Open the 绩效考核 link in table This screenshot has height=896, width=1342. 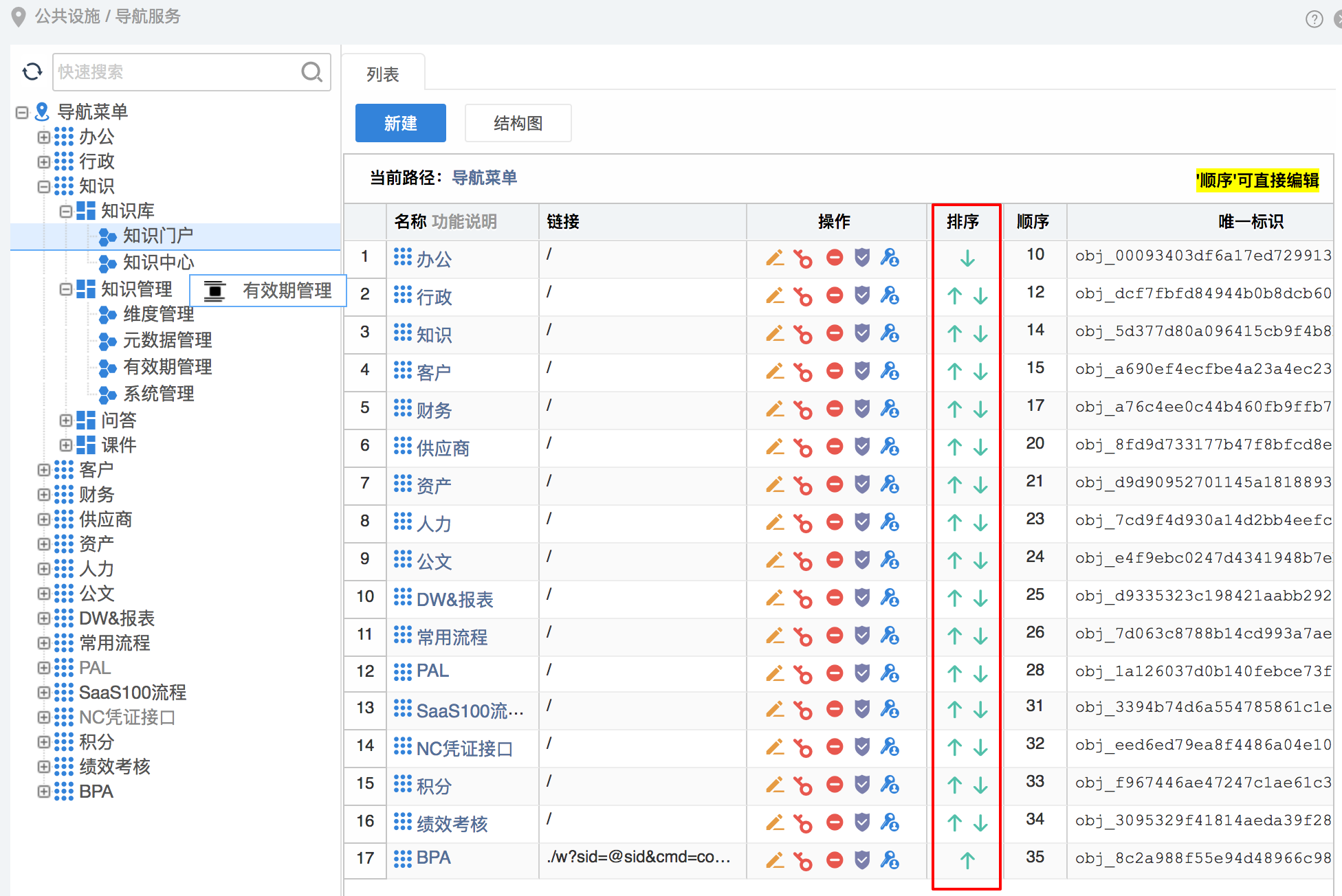click(x=452, y=823)
